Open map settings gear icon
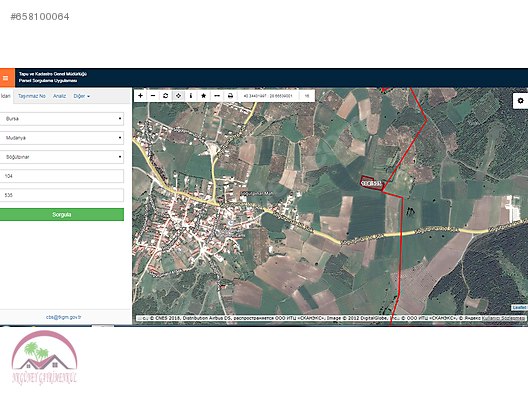528x396 pixels. (520, 101)
